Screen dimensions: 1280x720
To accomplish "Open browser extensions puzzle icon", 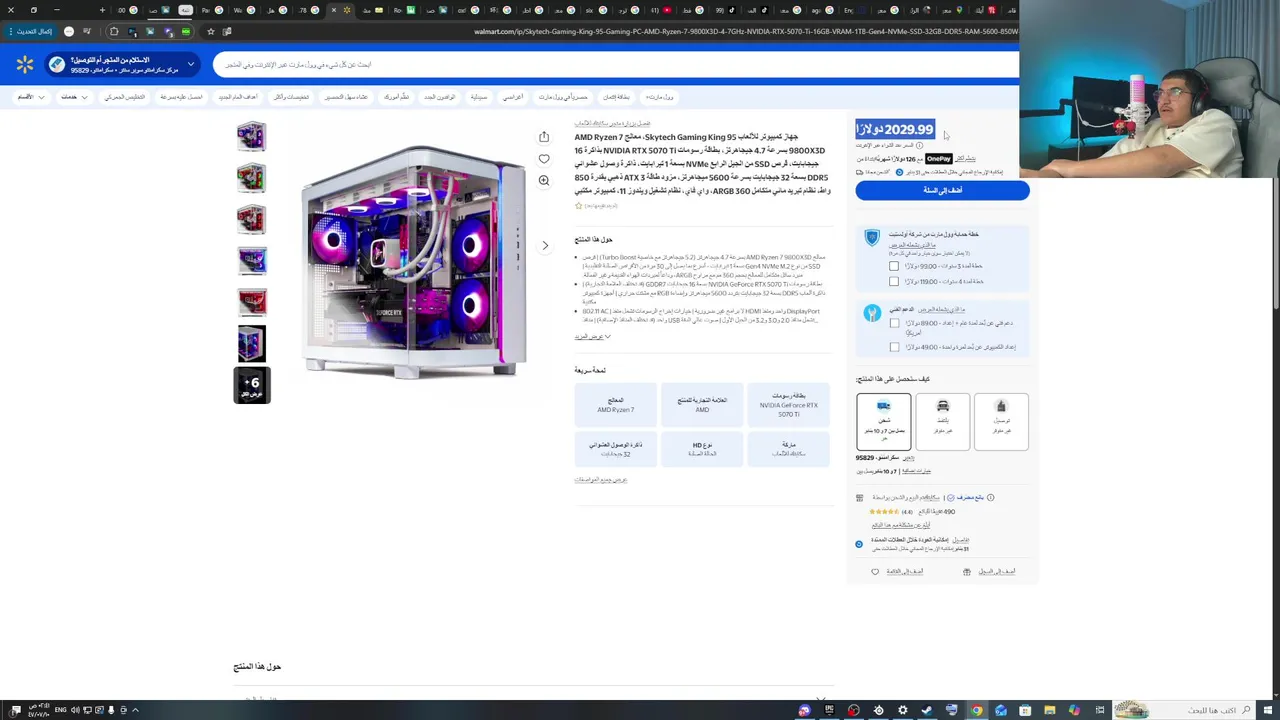I will (114, 31).
